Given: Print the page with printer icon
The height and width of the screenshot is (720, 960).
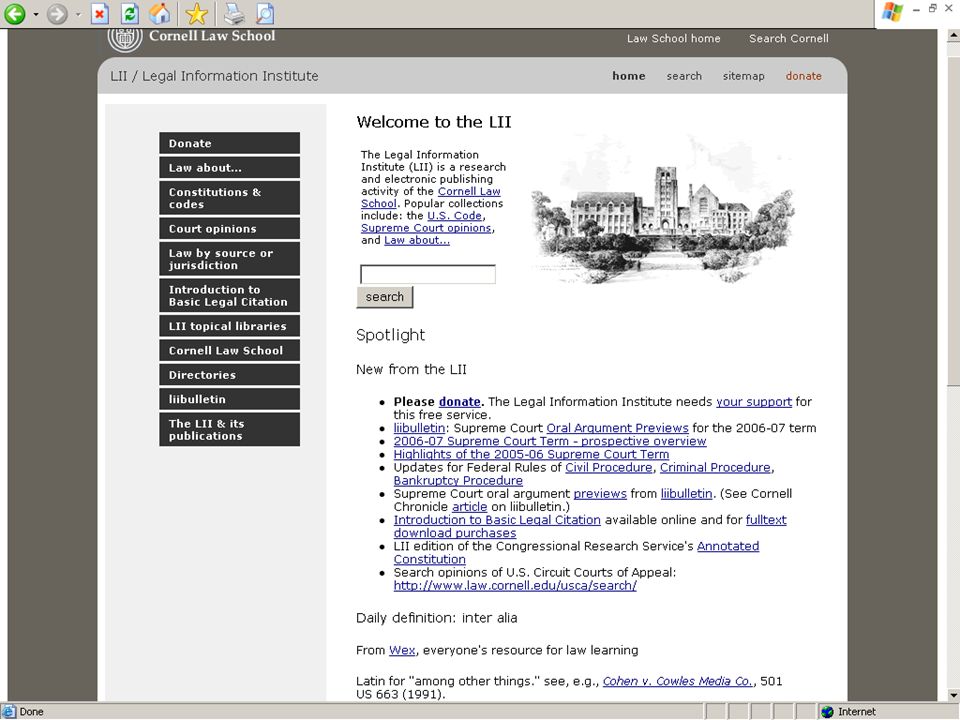Looking at the screenshot, I should click(234, 13).
